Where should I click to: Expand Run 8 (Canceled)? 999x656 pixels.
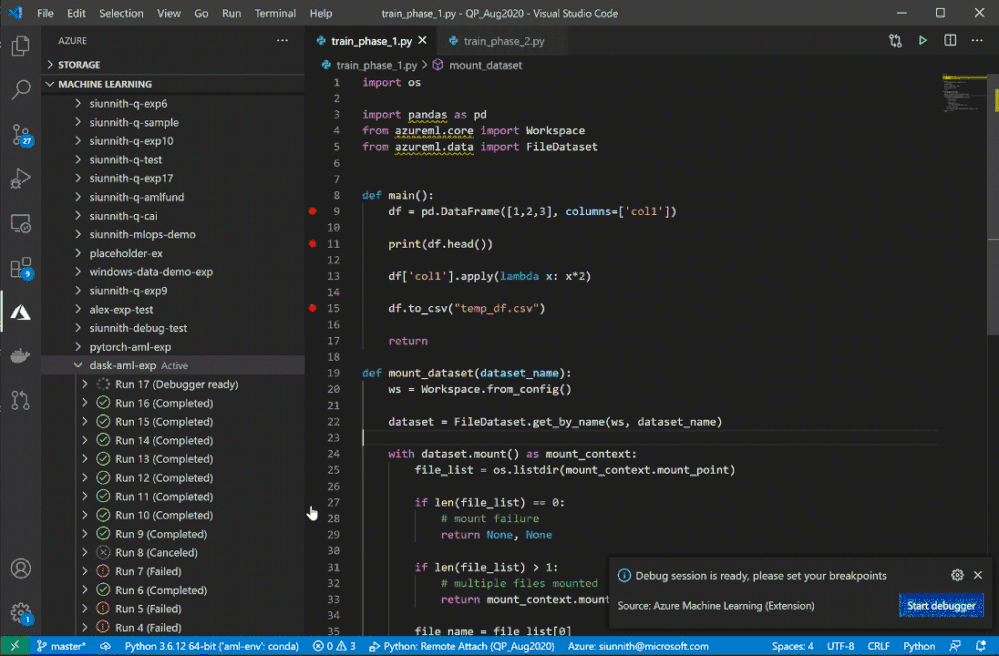coord(85,553)
